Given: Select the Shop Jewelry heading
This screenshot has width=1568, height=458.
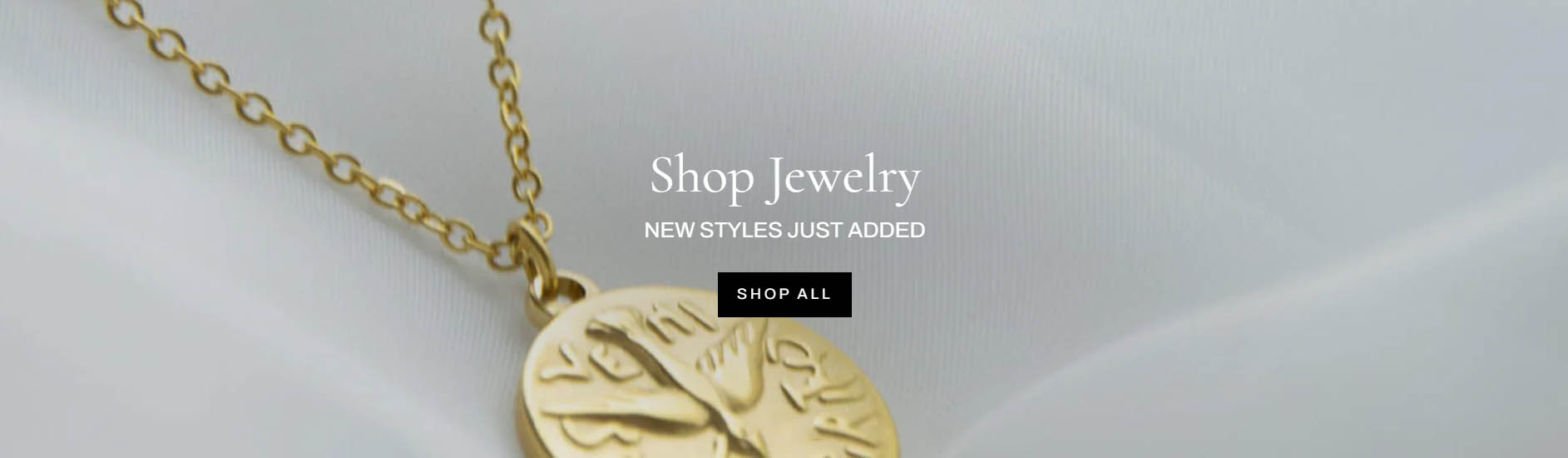Looking at the screenshot, I should coord(784,177).
